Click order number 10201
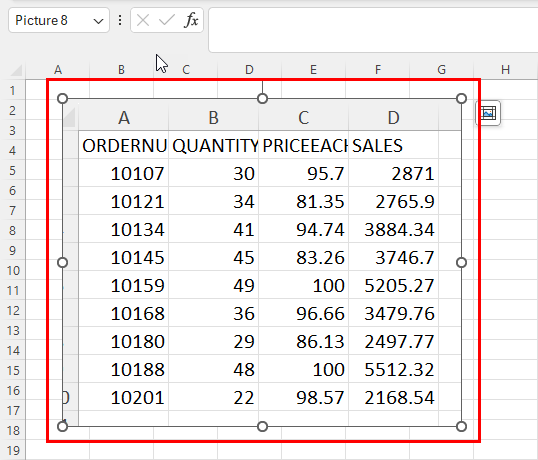This screenshot has height=460, width=538. (x=138, y=398)
